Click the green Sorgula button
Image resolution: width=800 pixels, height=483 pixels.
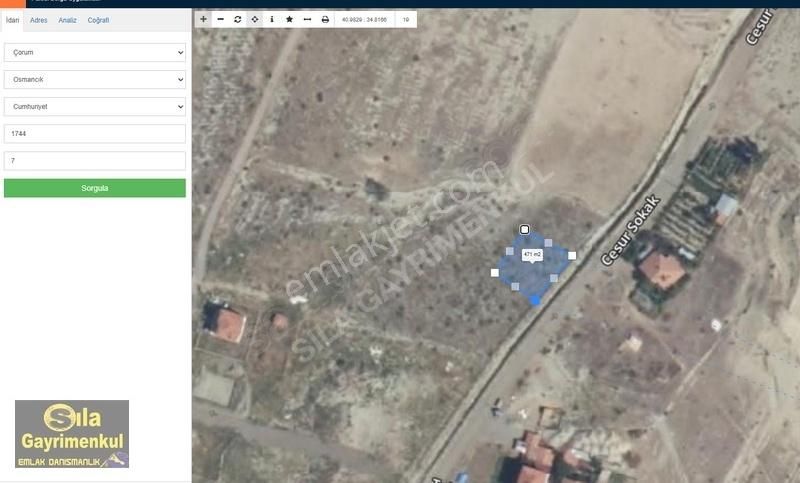pyautogui.click(x=95, y=188)
